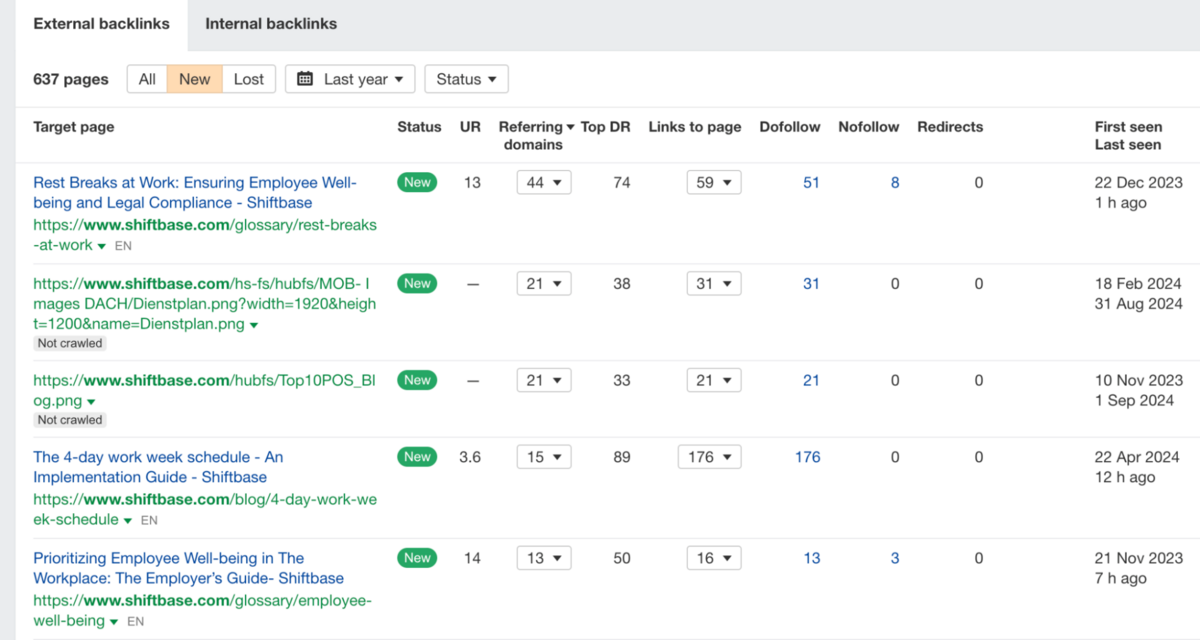Viewport: 1200px width, 640px height.
Task: Click URL caret for employee-well-being link
Action: (114, 622)
